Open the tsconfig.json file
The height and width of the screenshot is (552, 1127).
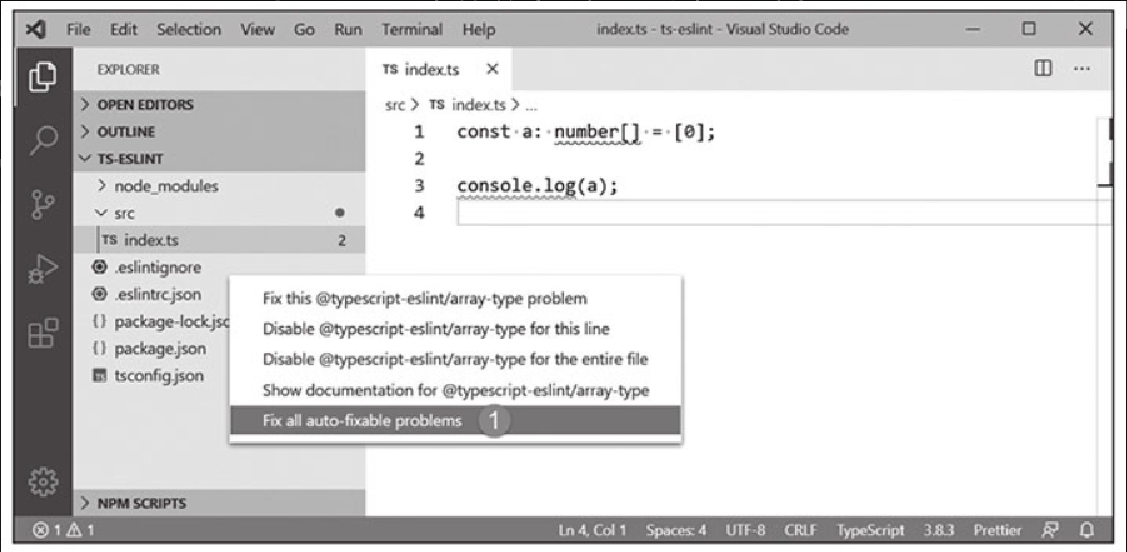tap(149, 375)
